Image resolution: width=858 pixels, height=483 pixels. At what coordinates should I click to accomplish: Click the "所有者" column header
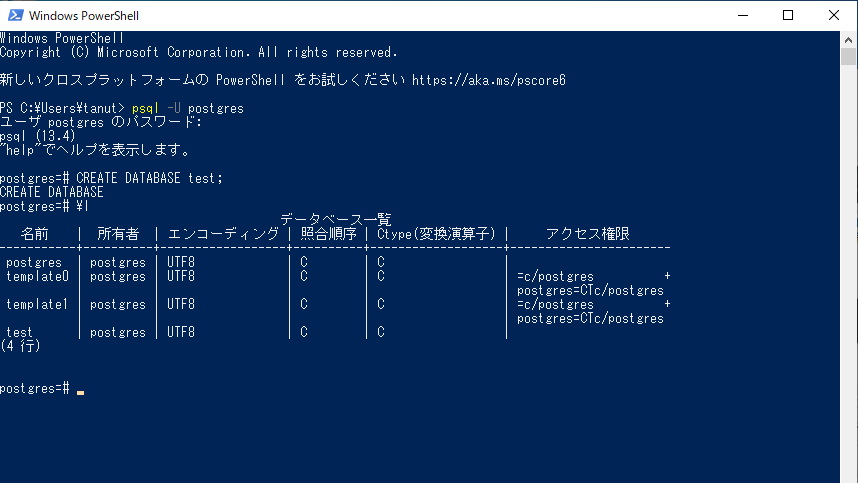(118, 234)
